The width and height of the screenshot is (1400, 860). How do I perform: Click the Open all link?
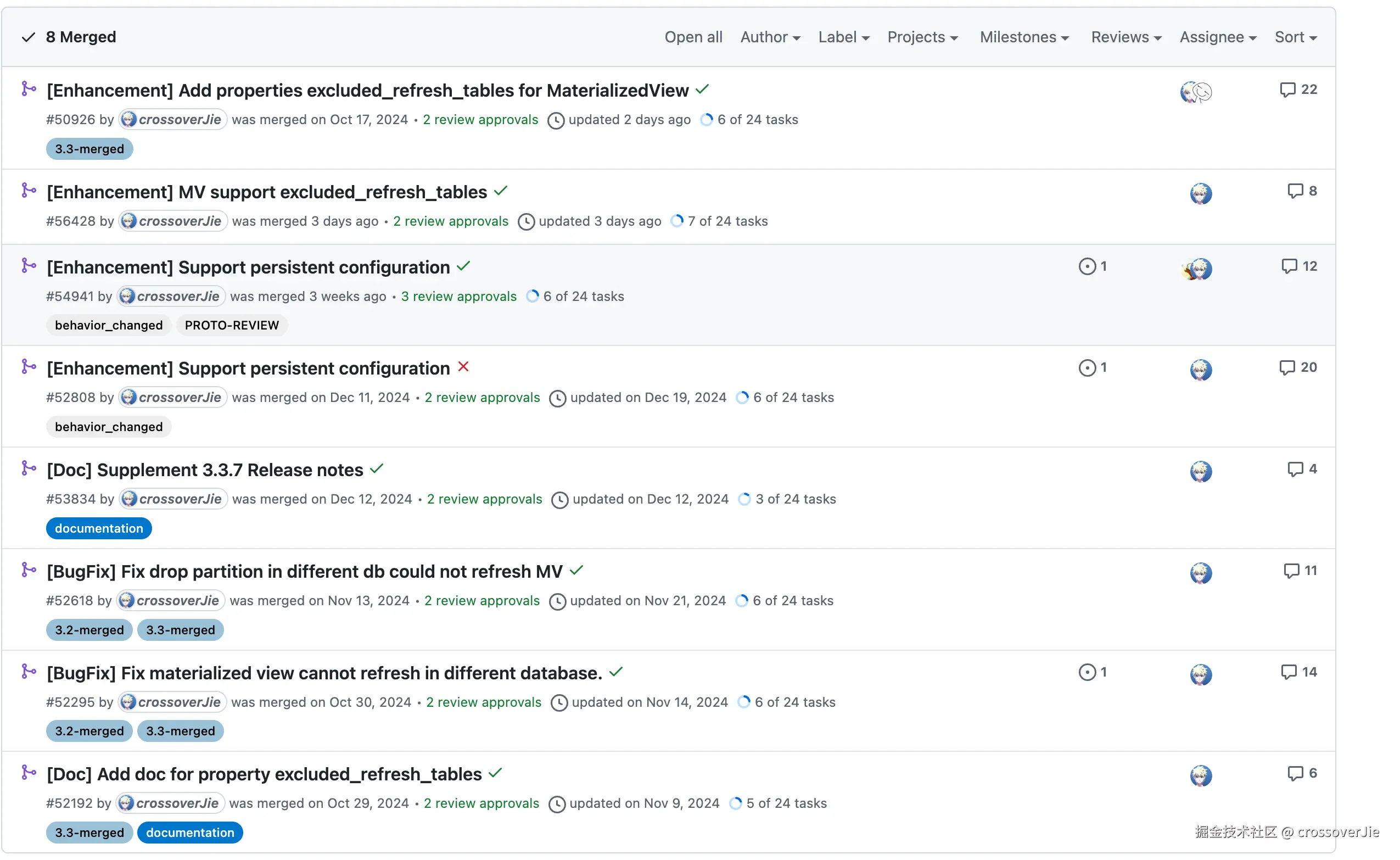click(x=693, y=37)
